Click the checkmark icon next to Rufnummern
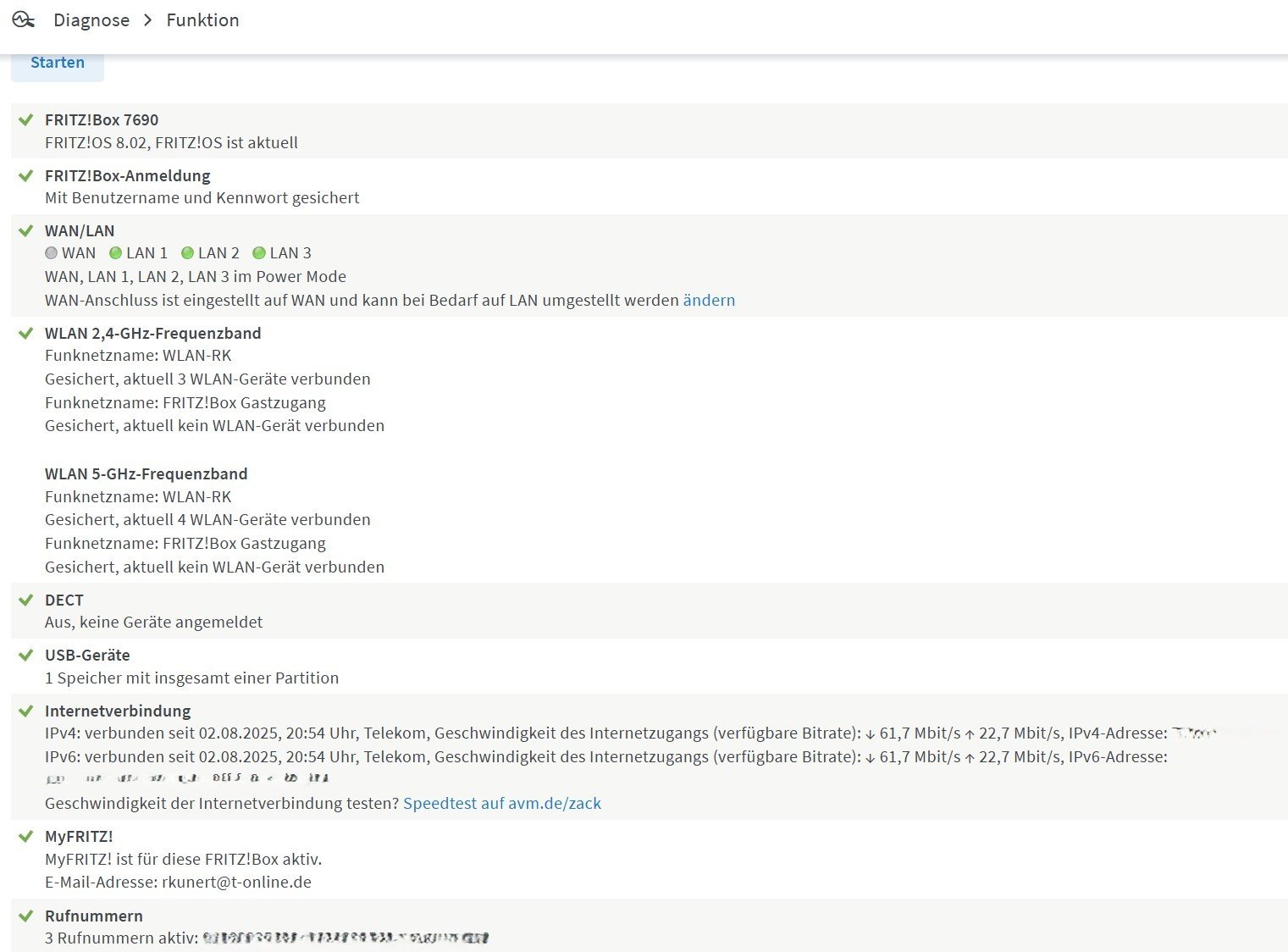The width and height of the screenshot is (1288, 952). coord(26,916)
